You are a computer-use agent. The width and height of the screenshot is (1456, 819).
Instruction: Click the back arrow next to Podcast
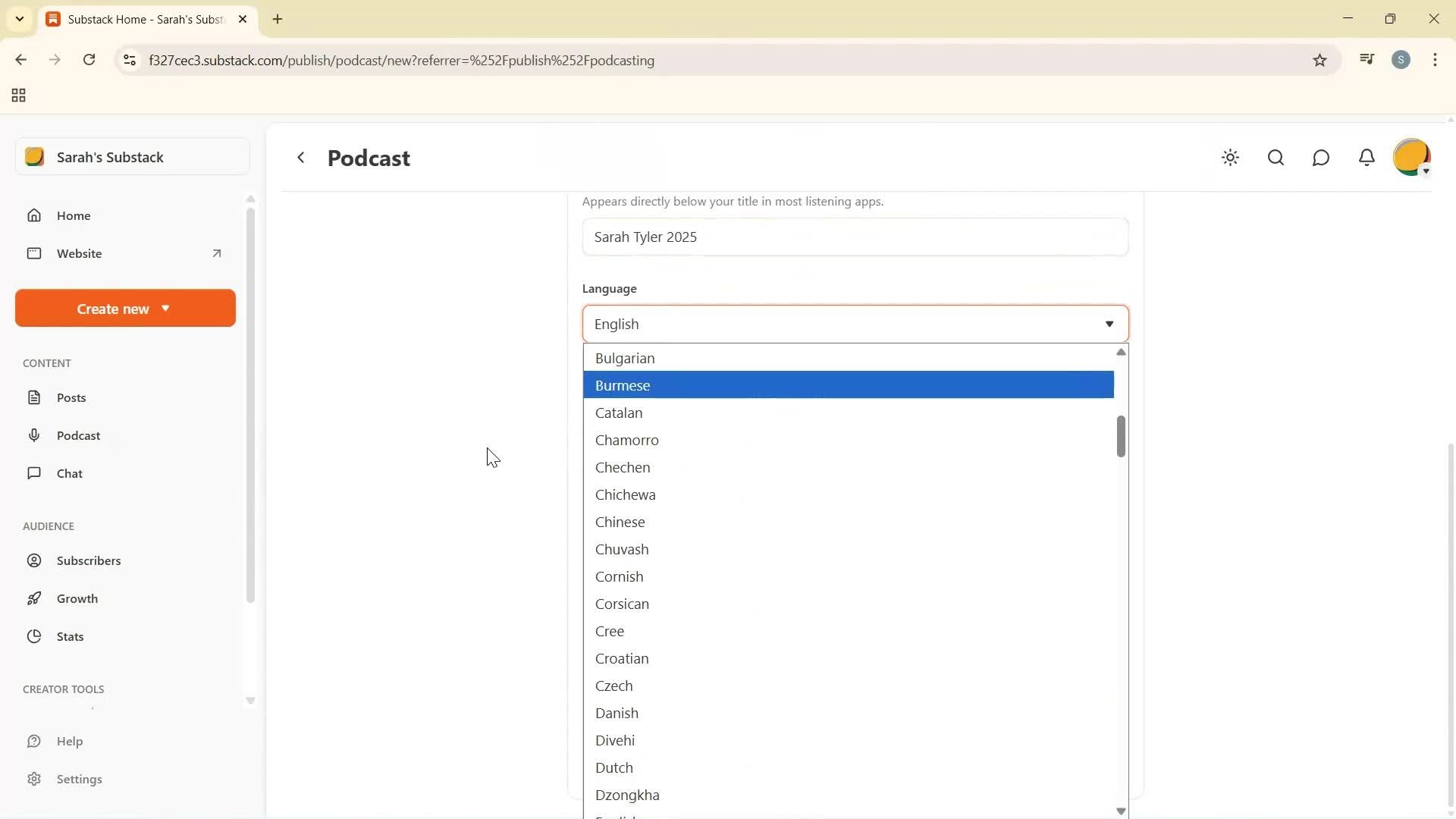click(301, 158)
